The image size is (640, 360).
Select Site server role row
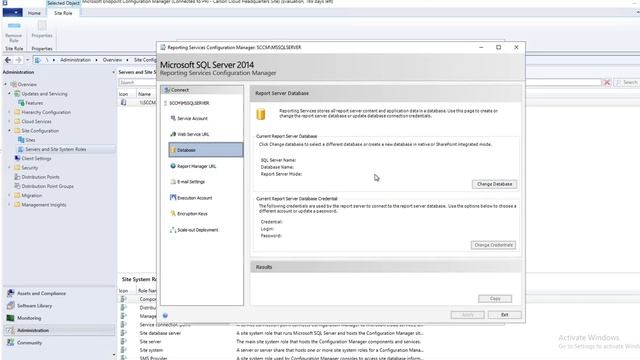(271, 342)
